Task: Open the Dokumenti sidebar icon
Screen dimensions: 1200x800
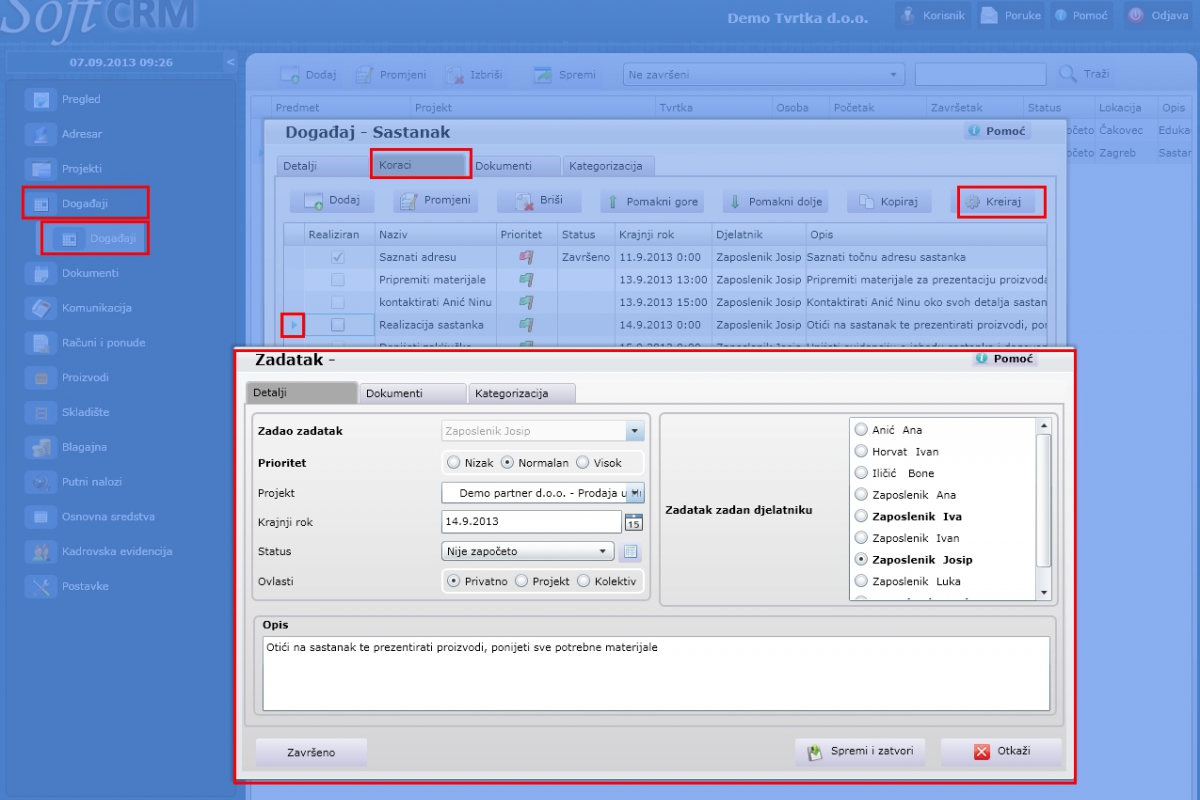Action: pos(41,273)
